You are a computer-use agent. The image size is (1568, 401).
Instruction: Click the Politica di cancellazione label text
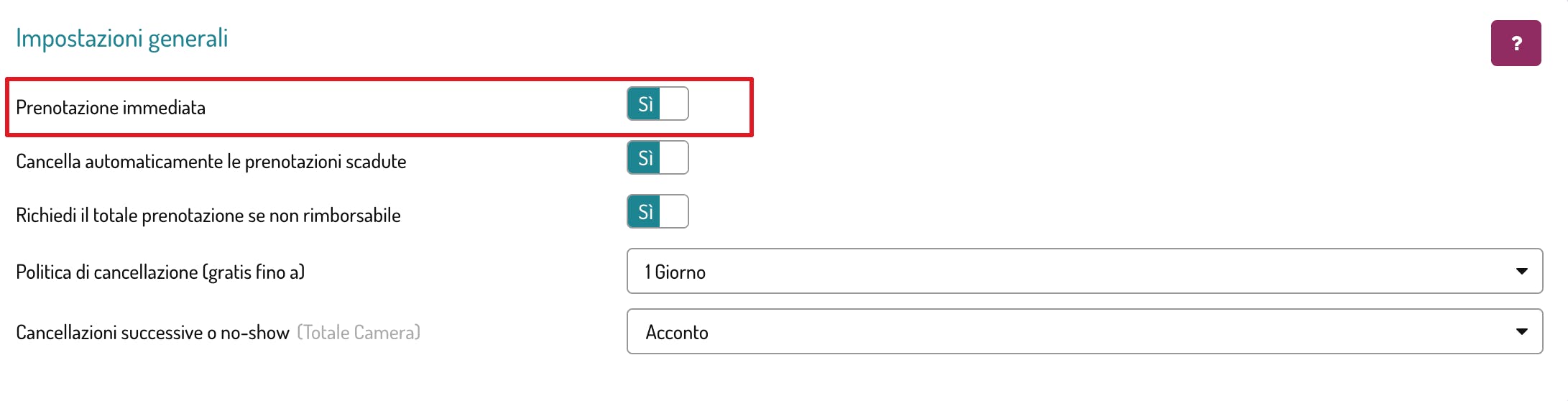point(160,272)
